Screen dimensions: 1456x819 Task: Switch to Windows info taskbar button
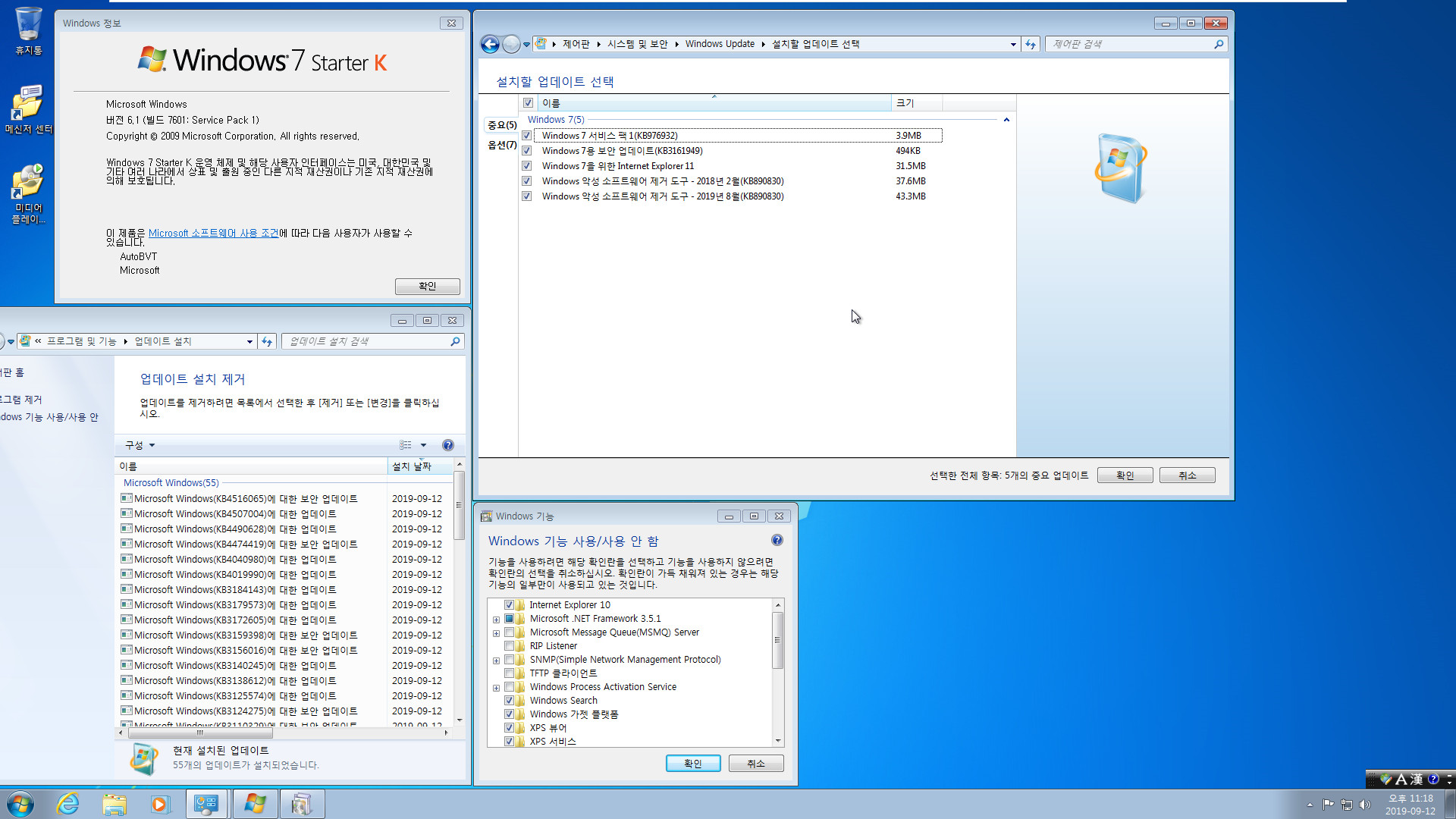pyautogui.click(x=255, y=804)
